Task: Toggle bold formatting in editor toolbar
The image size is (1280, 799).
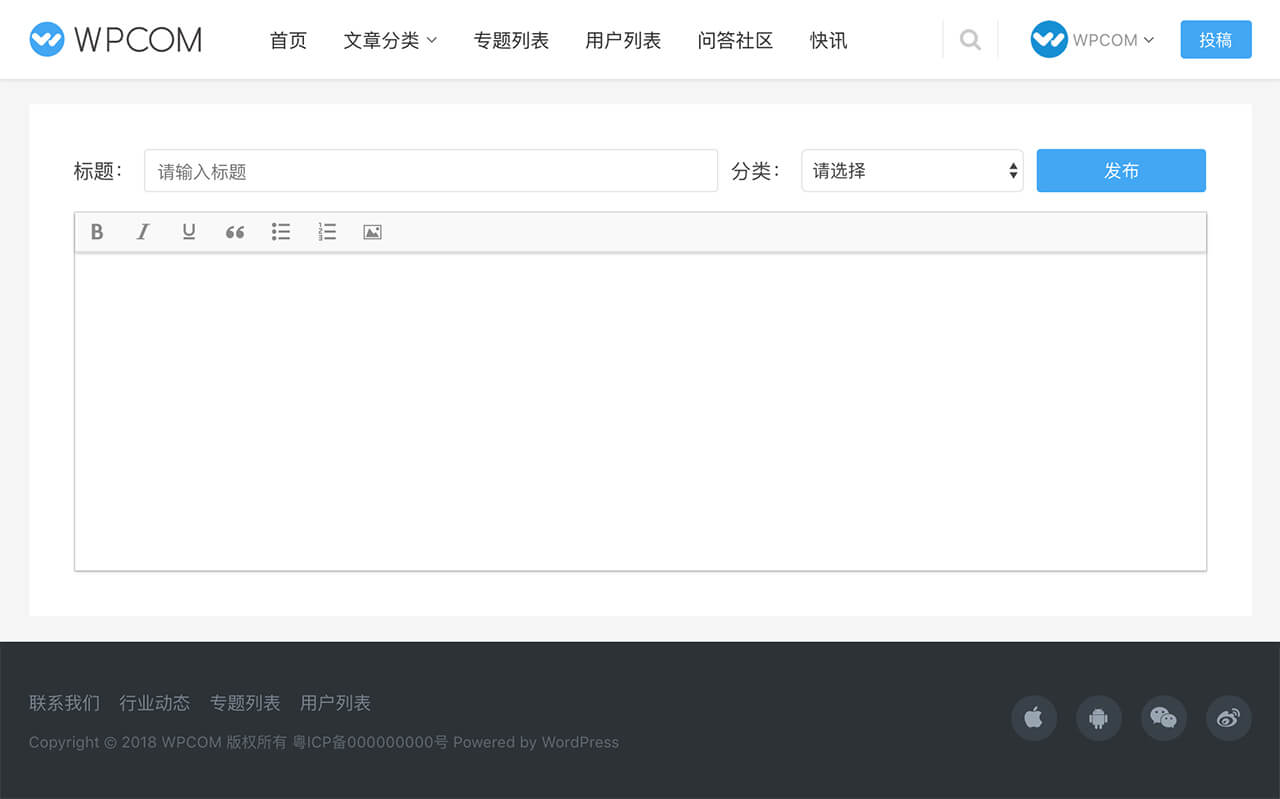Action: 97,232
